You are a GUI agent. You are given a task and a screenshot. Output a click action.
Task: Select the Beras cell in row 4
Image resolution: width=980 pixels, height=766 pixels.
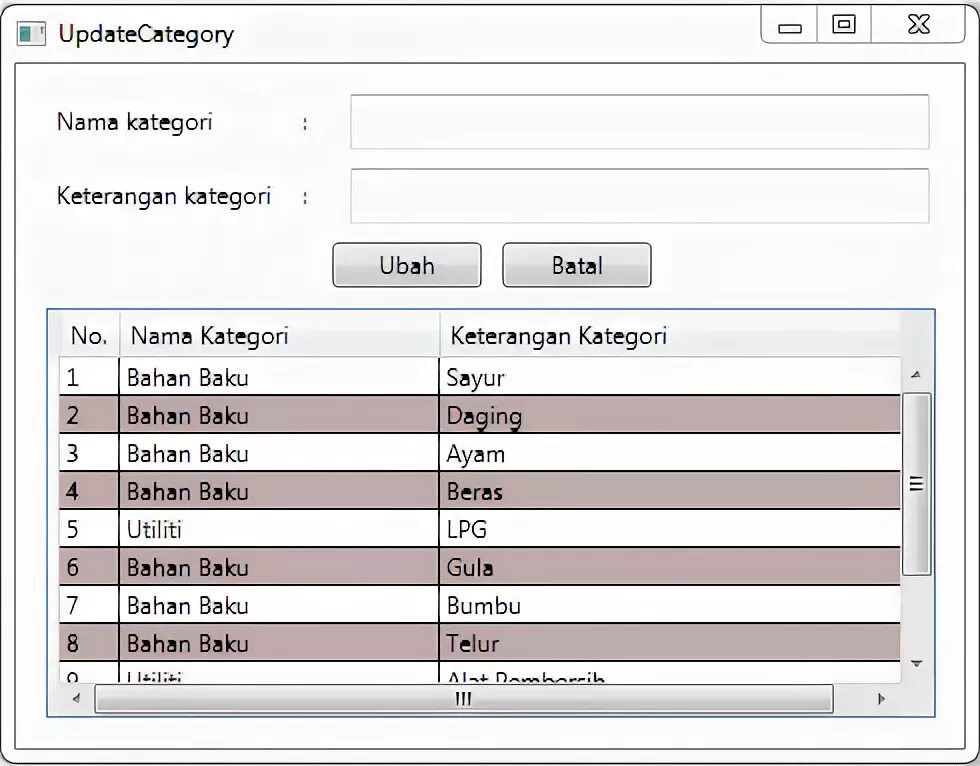tap(670, 491)
